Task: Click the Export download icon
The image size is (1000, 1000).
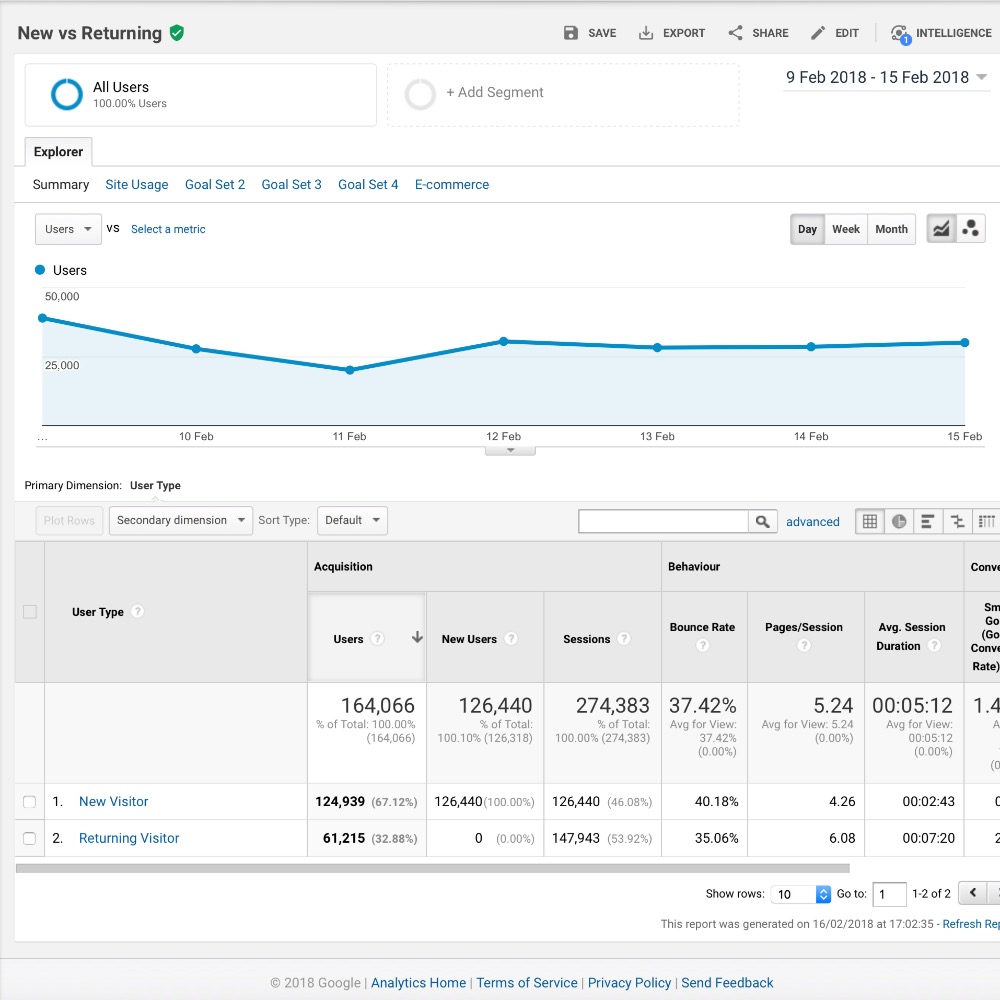Action: (646, 33)
